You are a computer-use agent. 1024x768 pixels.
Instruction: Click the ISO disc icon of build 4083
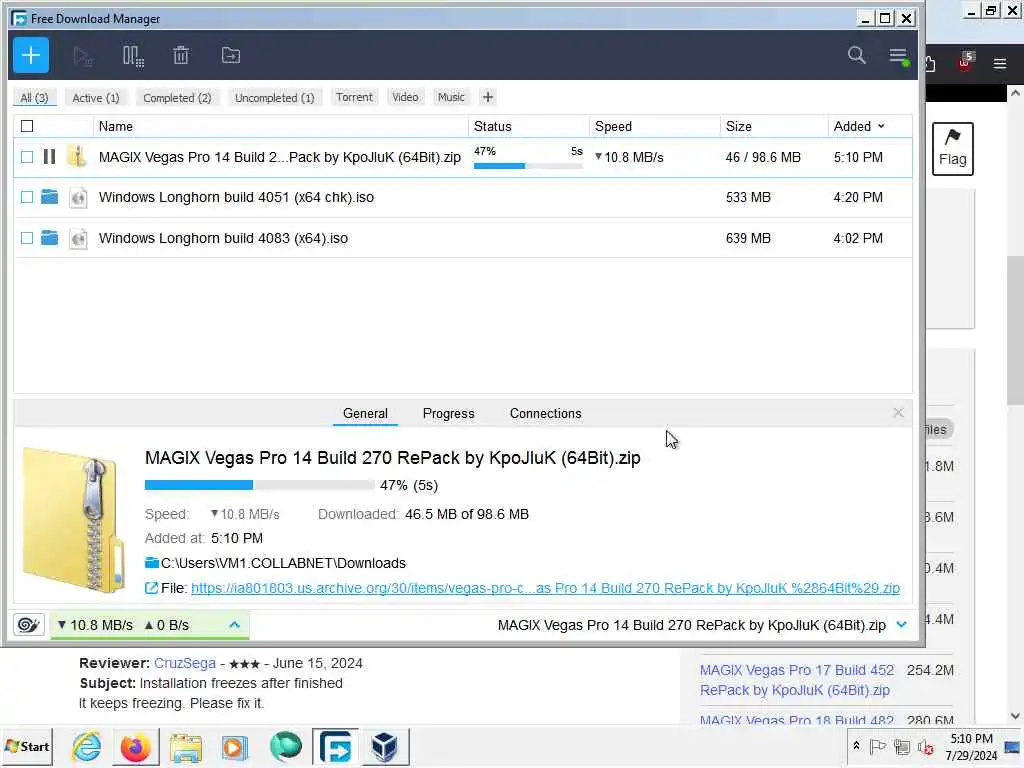78,238
